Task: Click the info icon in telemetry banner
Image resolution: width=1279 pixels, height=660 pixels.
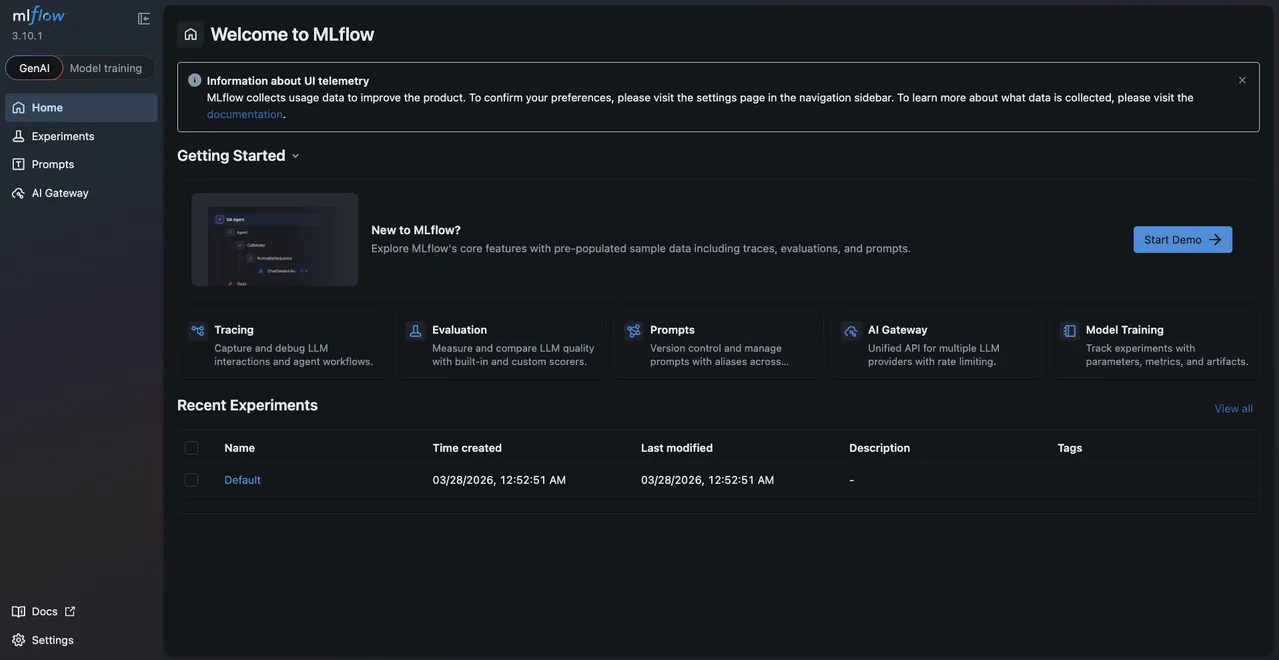Action: click(195, 80)
